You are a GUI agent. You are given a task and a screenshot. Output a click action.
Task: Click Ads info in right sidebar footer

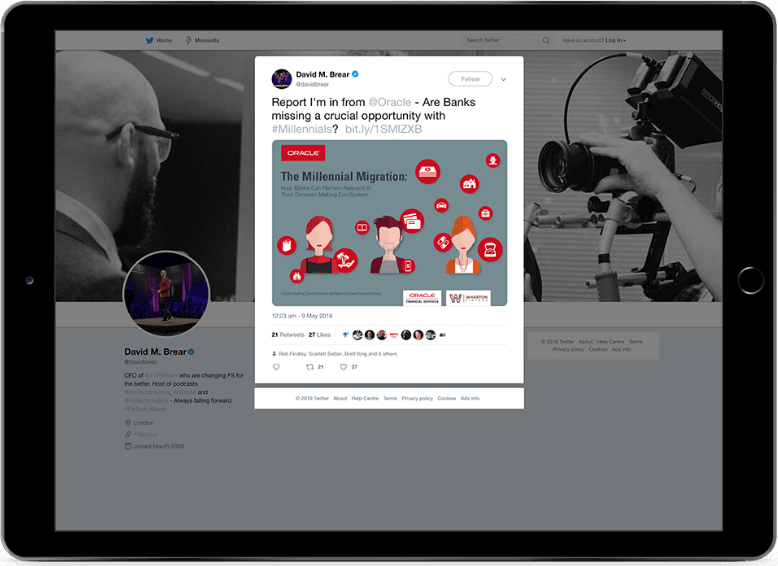coord(621,349)
